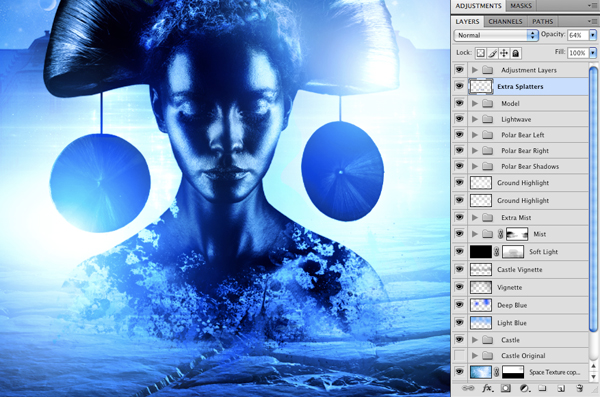
Task: Select the Castle Vignette layer
Action: pos(520,270)
